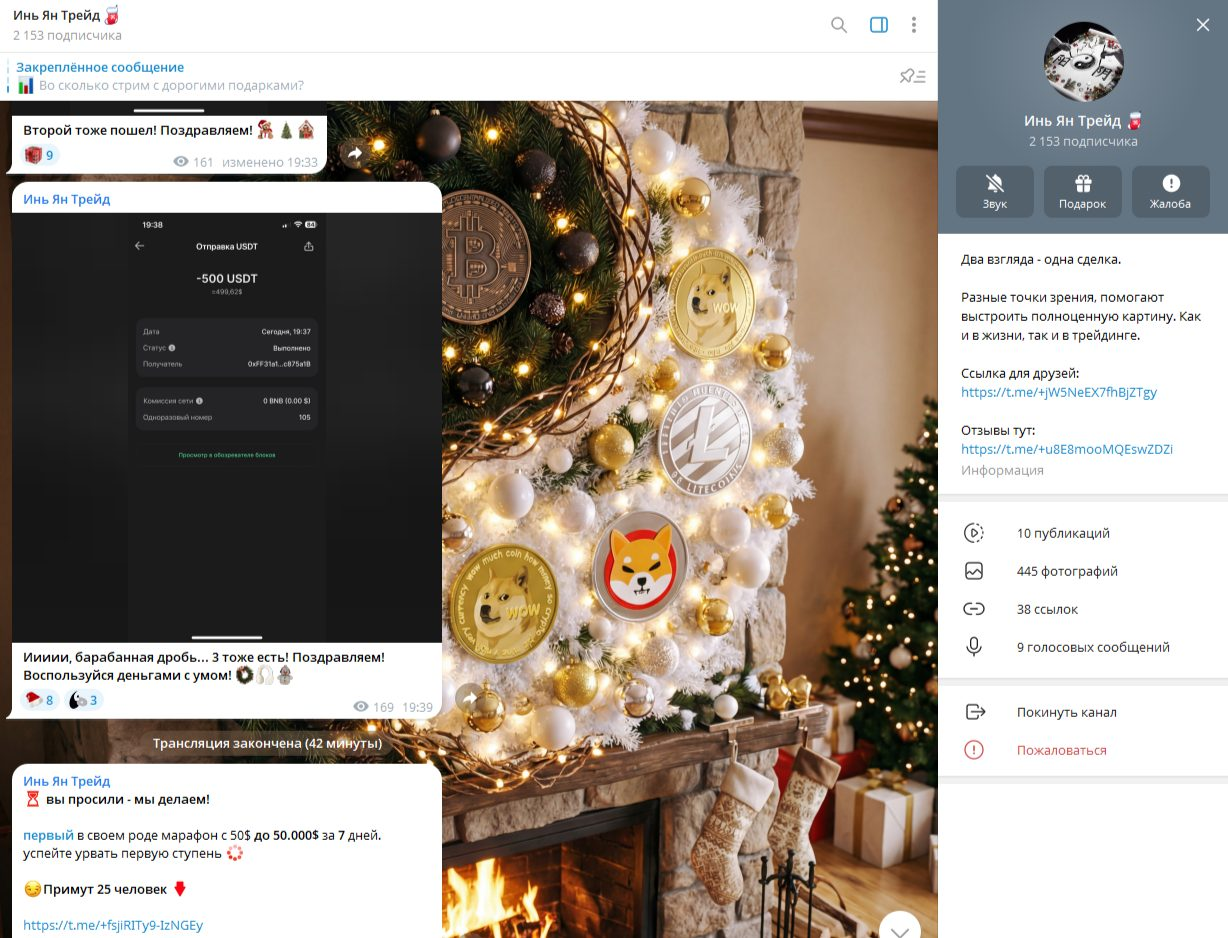The image size is (1228, 938).
Task: Open the three-dot channel menu
Action: (914, 25)
